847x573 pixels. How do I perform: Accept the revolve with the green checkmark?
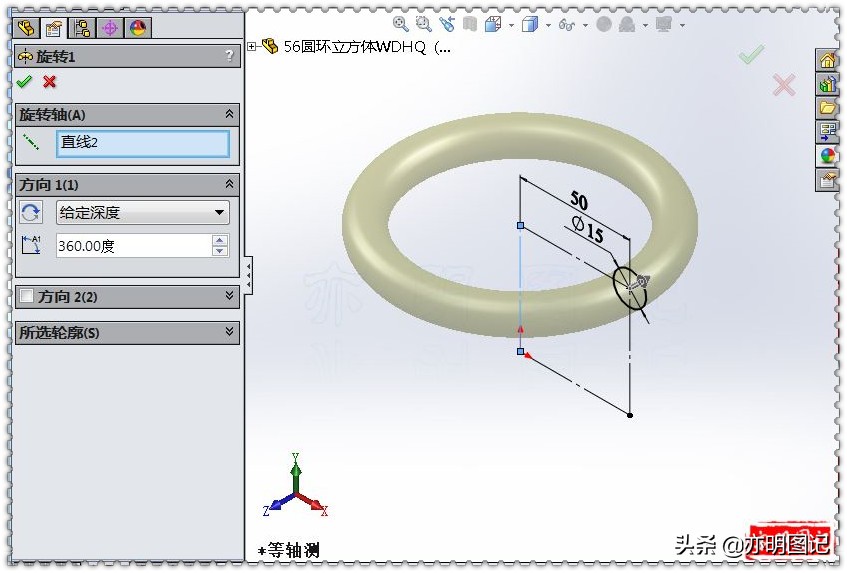24,82
